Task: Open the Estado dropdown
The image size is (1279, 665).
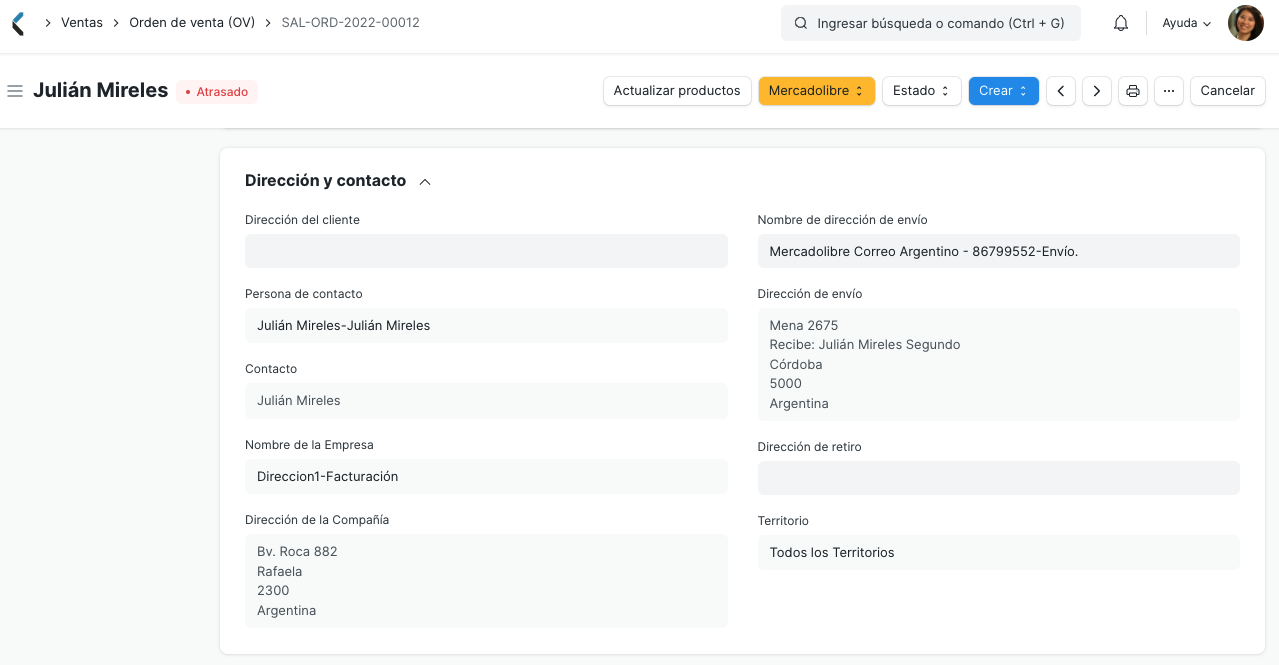Action: [x=920, y=90]
